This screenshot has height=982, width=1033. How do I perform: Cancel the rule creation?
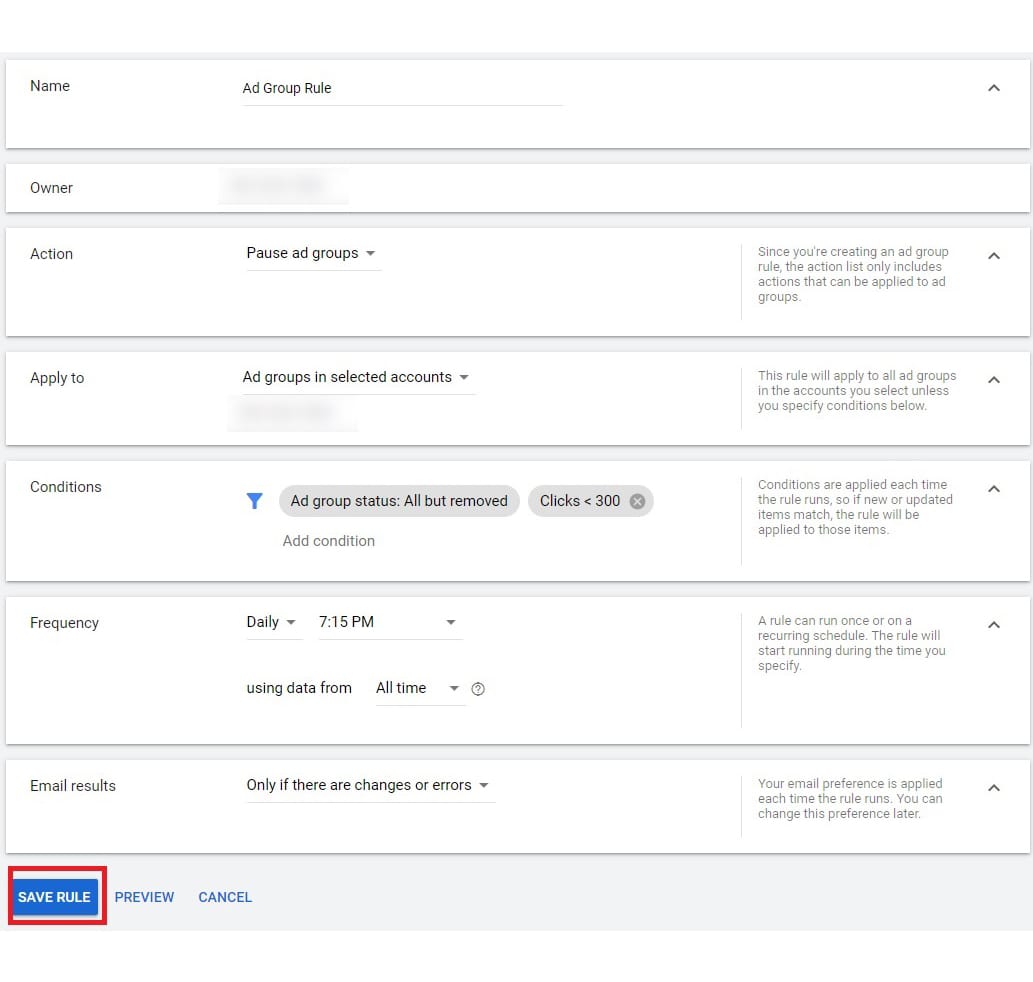225,897
